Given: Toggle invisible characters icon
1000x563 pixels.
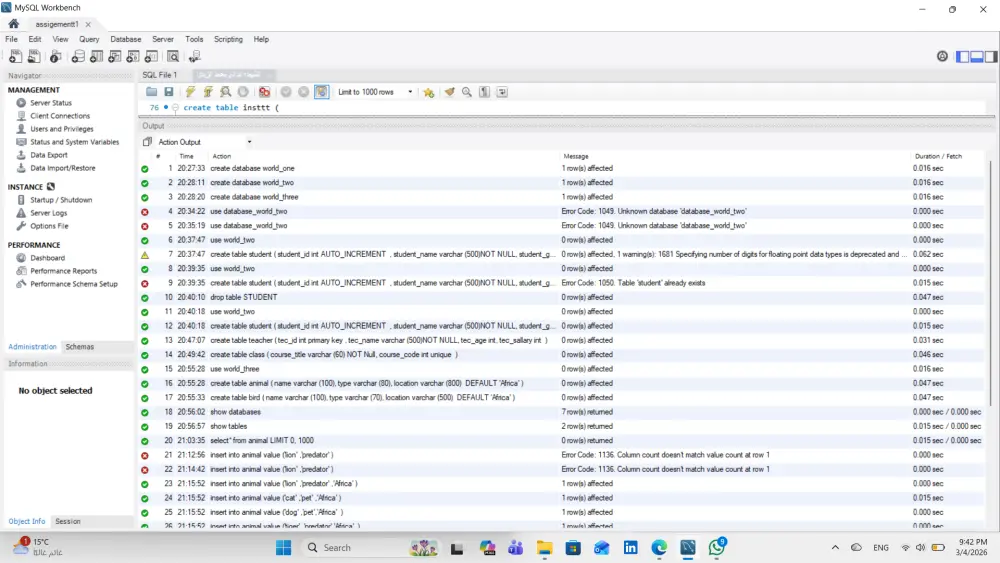Looking at the screenshot, I should (485, 92).
